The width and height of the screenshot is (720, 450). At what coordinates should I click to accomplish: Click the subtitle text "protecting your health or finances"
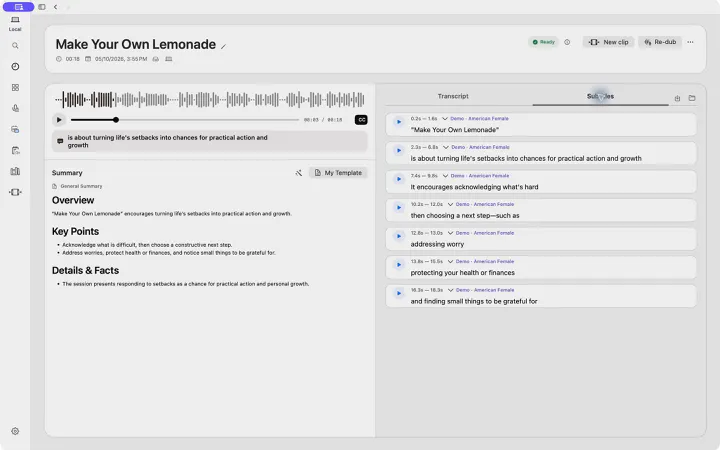(462, 272)
